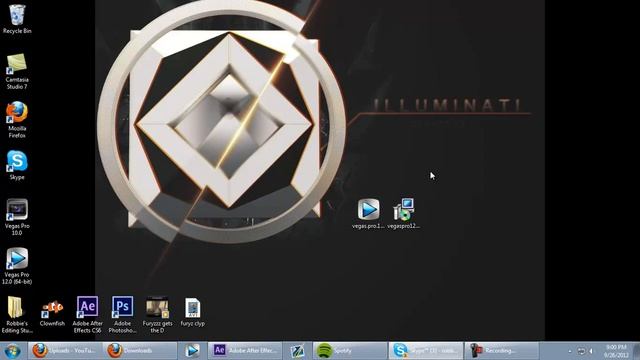Select the Vegas Pro 12.0 (64-bit) shortcut
Screen dimensions: 640x360
point(17,266)
